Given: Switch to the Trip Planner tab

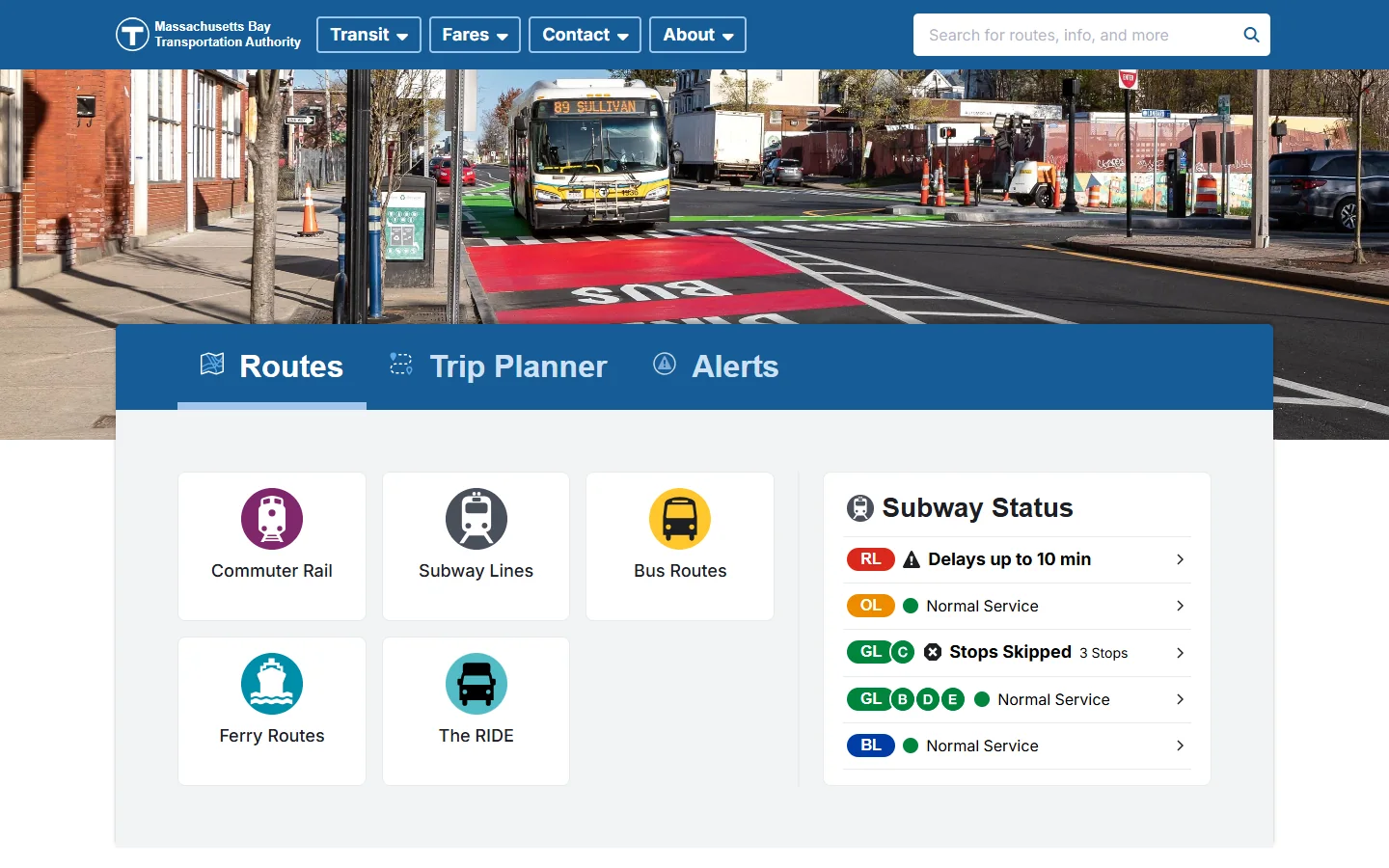Looking at the screenshot, I should click(499, 366).
